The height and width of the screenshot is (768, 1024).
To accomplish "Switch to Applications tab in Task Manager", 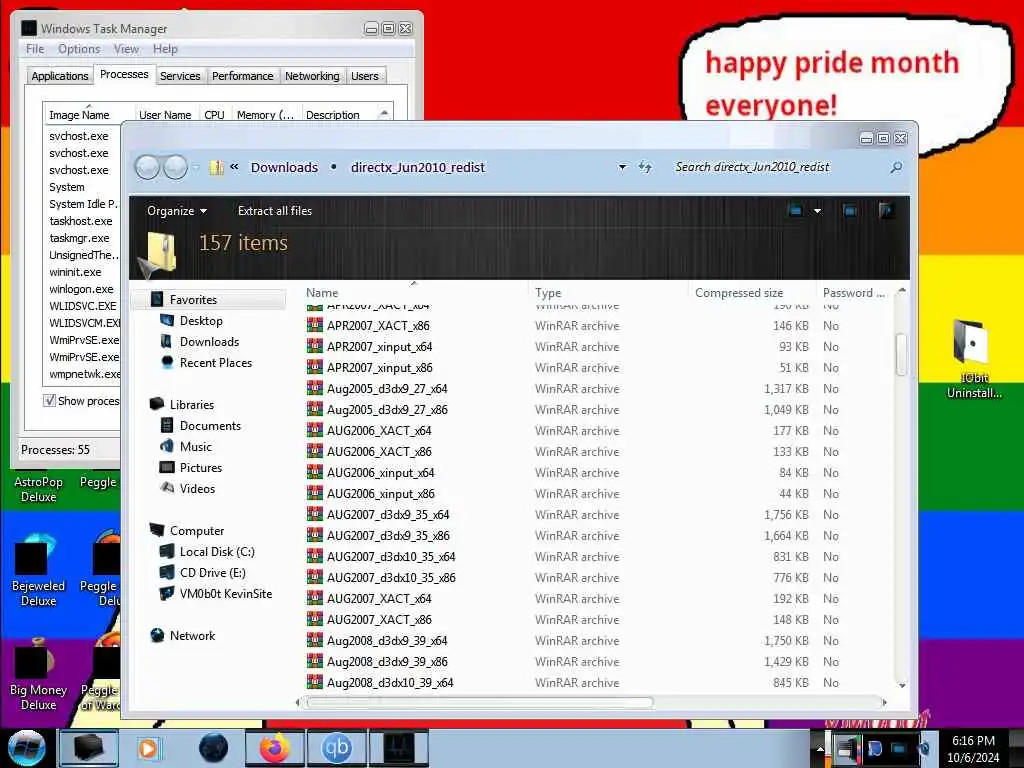I will point(59,76).
